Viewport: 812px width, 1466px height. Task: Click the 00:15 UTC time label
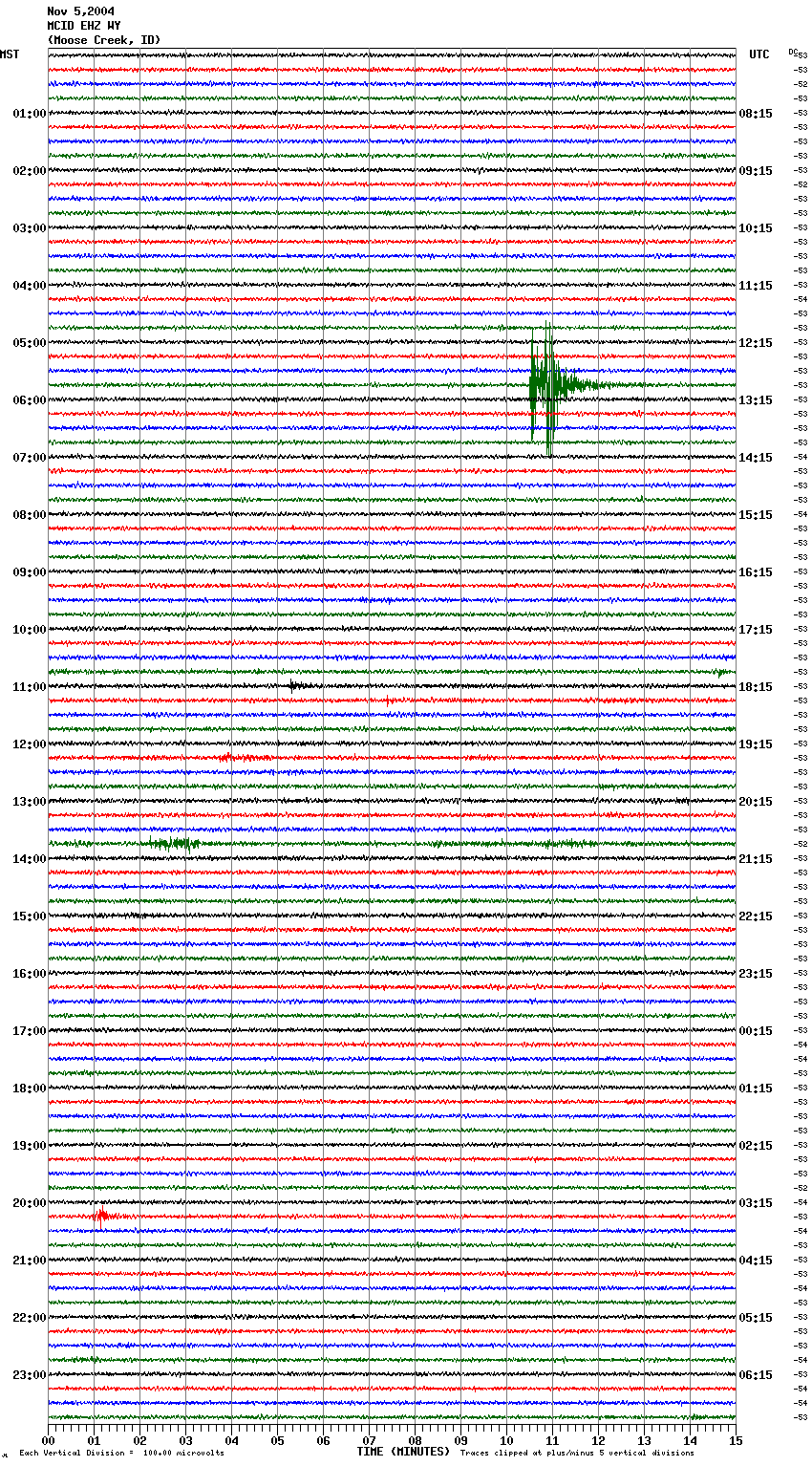(756, 1031)
